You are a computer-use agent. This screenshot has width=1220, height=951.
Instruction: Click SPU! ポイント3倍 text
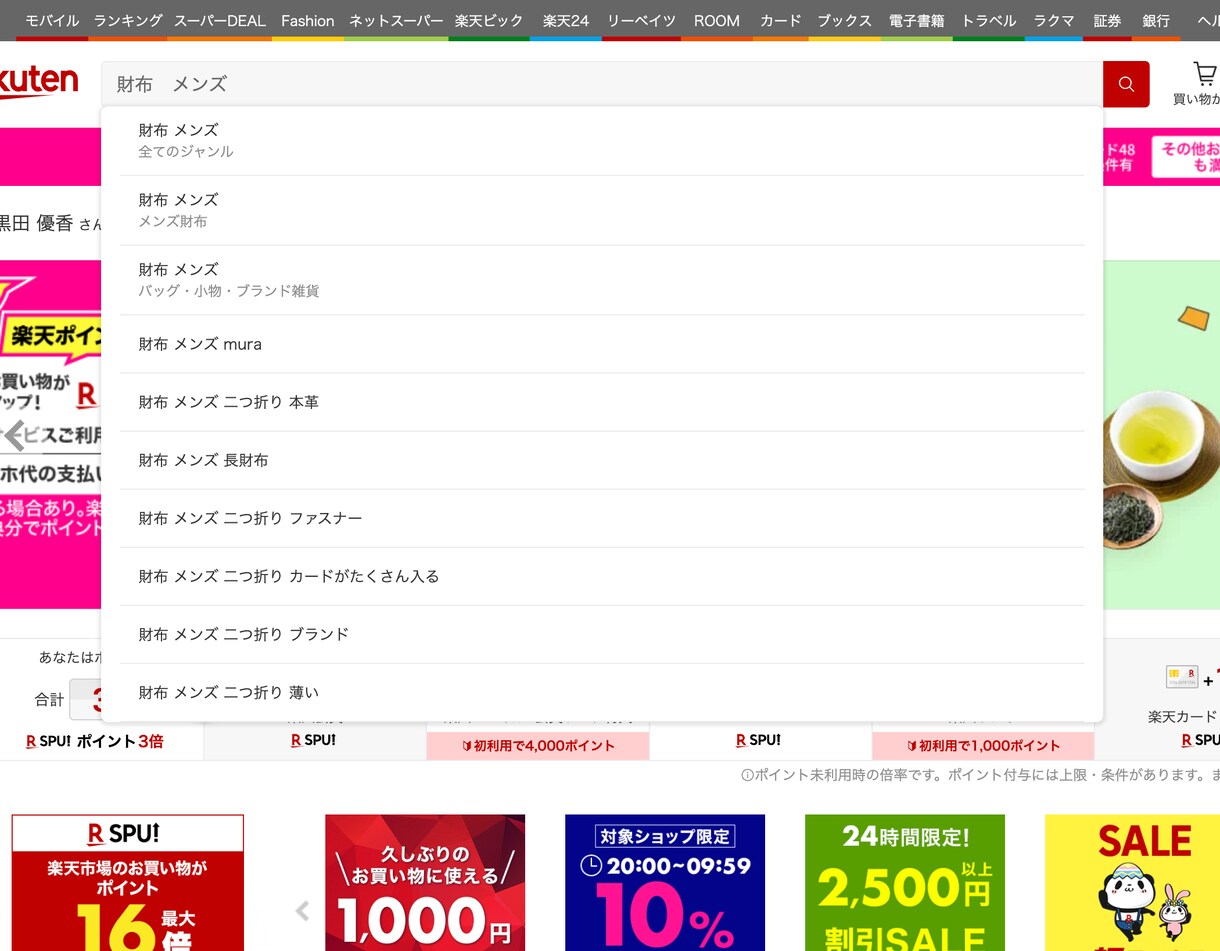95,741
